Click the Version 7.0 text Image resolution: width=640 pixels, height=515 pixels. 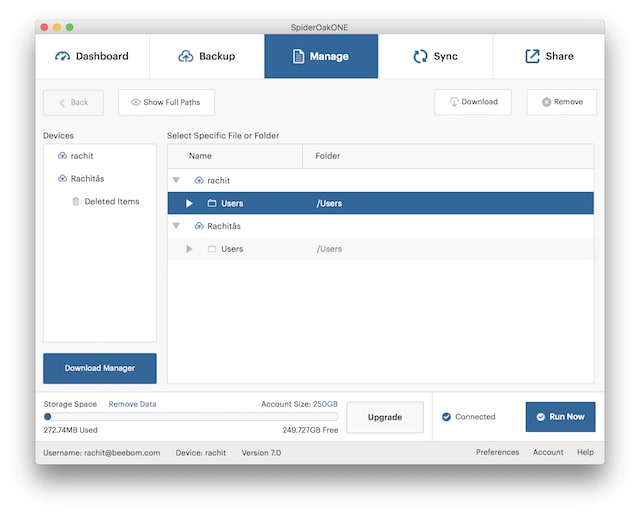pyautogui.click(x=261, y=453)
